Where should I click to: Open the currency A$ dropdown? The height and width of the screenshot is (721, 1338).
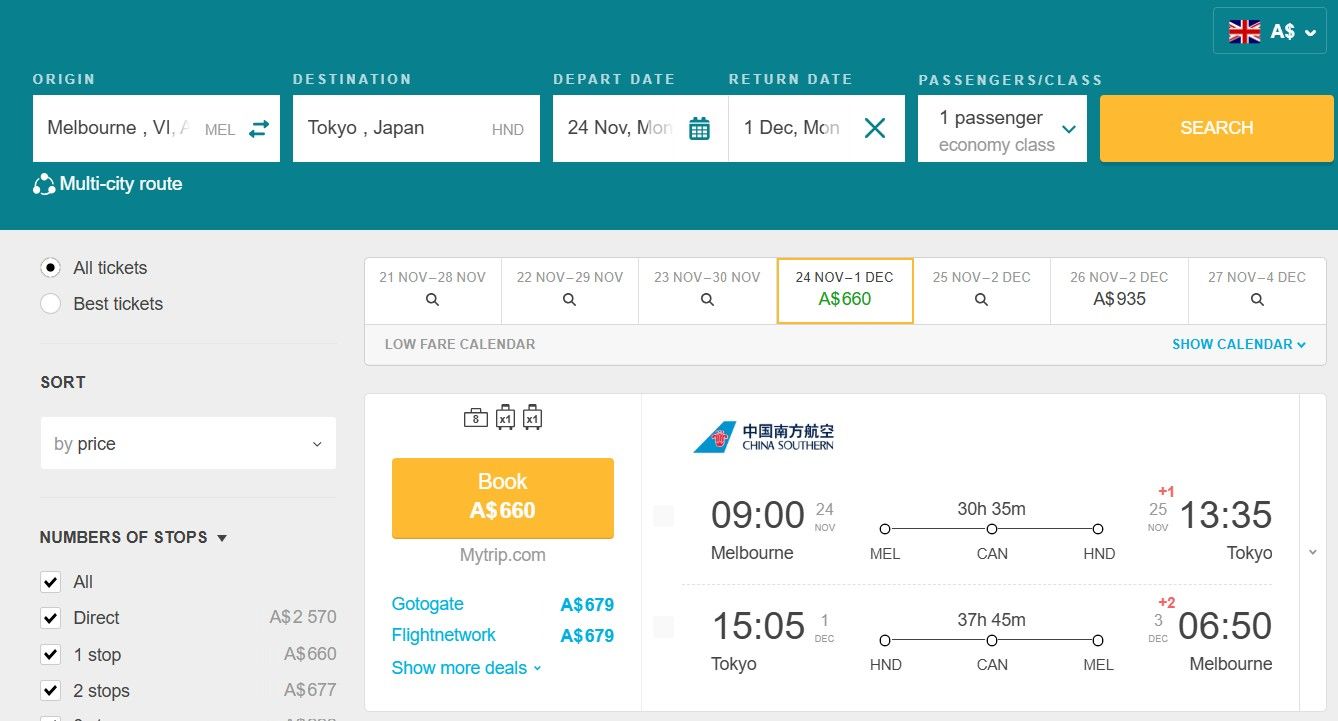(x=1270, y=31)
